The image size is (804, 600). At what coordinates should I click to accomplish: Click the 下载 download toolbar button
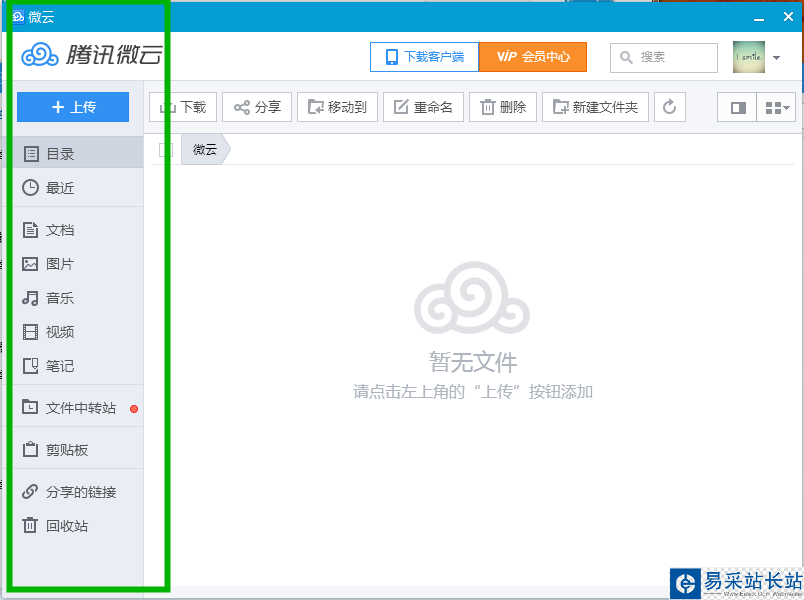click(x=183, y=107)
